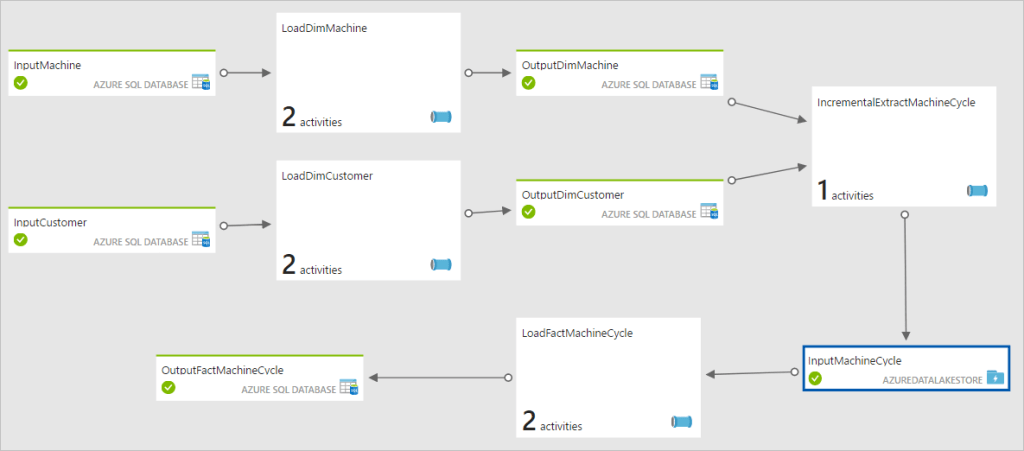Image resolution: width=1024 pixels, height=451 pixels.
Task: Click the IncrementalExtractMachineCycle pipeline icon
Action: tap(977, 191)
